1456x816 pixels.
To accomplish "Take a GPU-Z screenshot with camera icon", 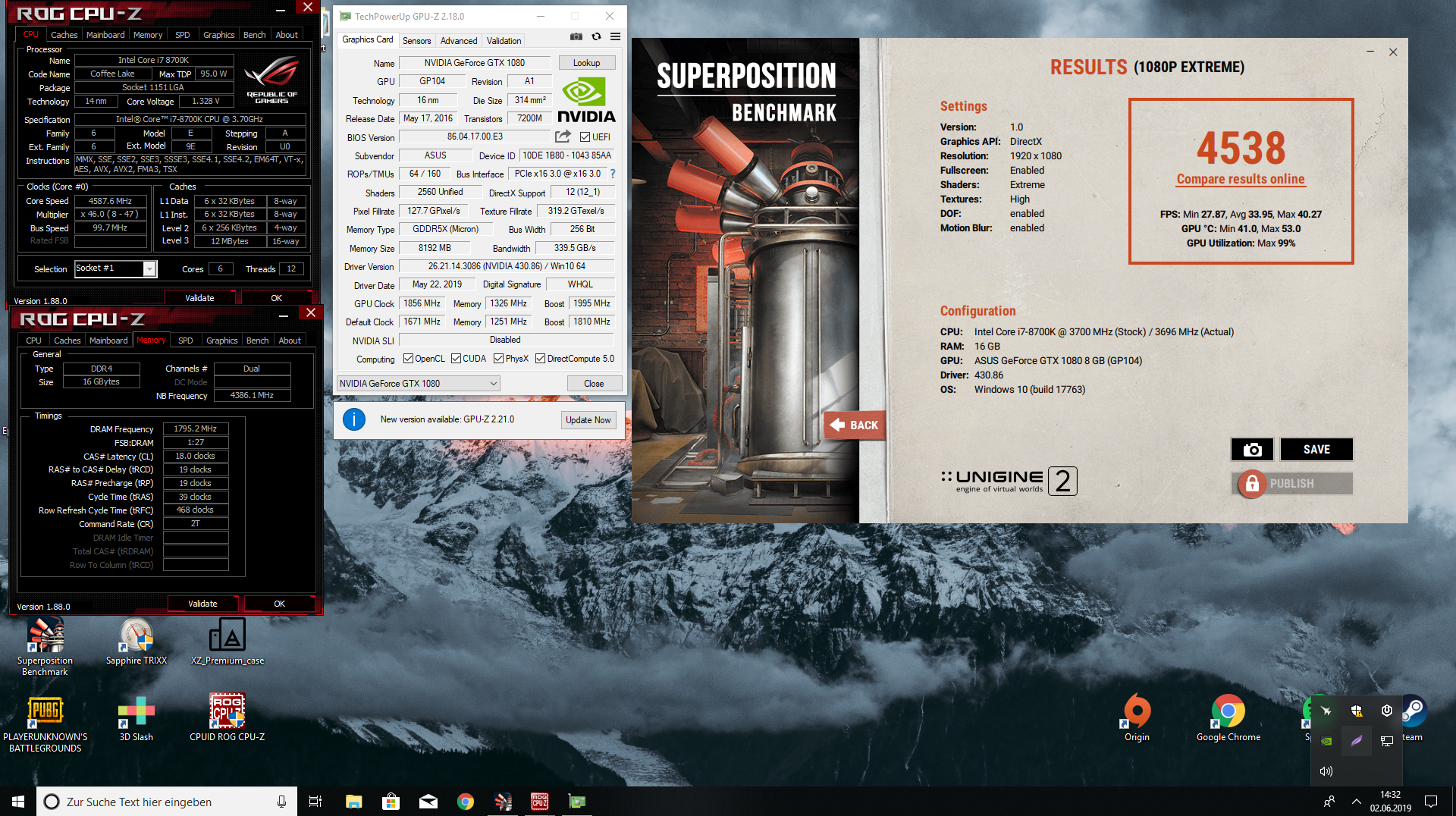I will pyautogui.click(x=576, y=36).
